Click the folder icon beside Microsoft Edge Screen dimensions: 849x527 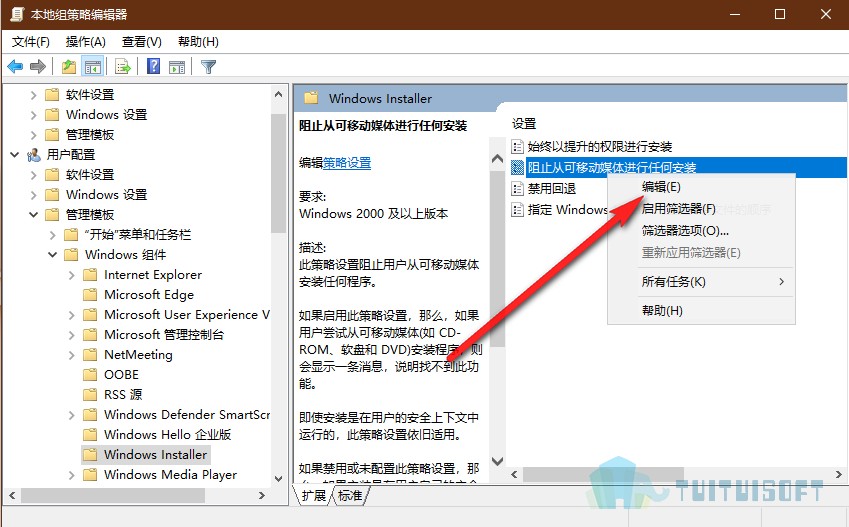click(90, 295)
